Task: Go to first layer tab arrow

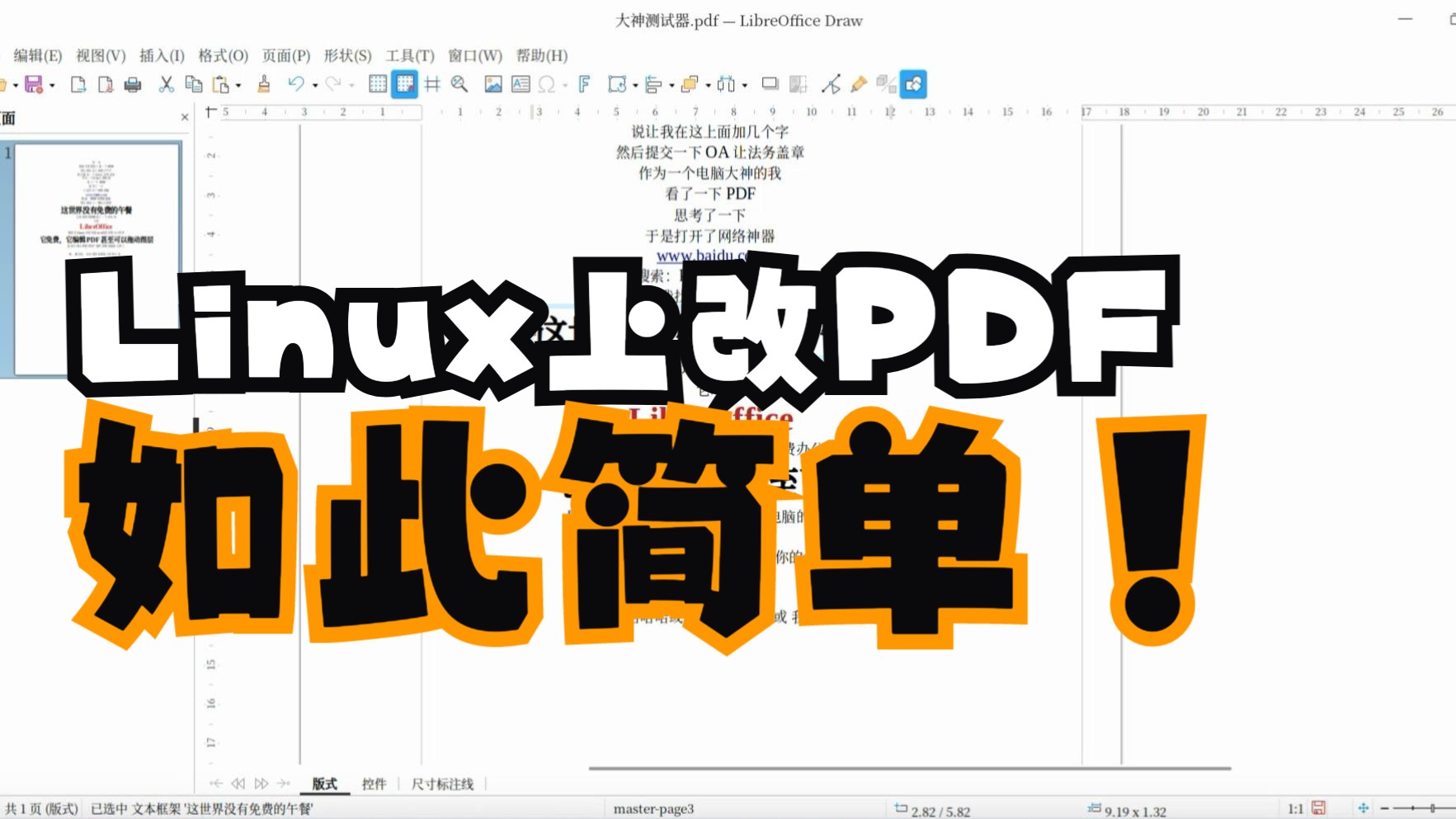Action: pyautogui.click(x=216, y=784)
